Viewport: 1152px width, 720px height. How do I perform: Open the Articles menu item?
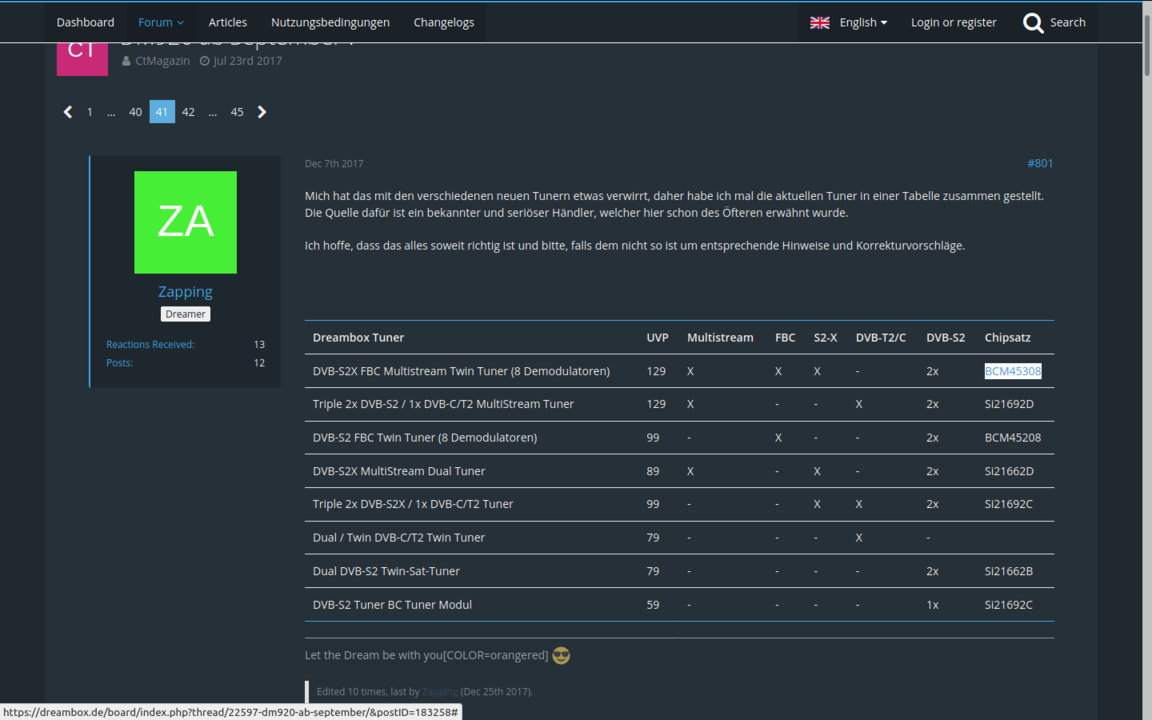[x=228, y=22]
